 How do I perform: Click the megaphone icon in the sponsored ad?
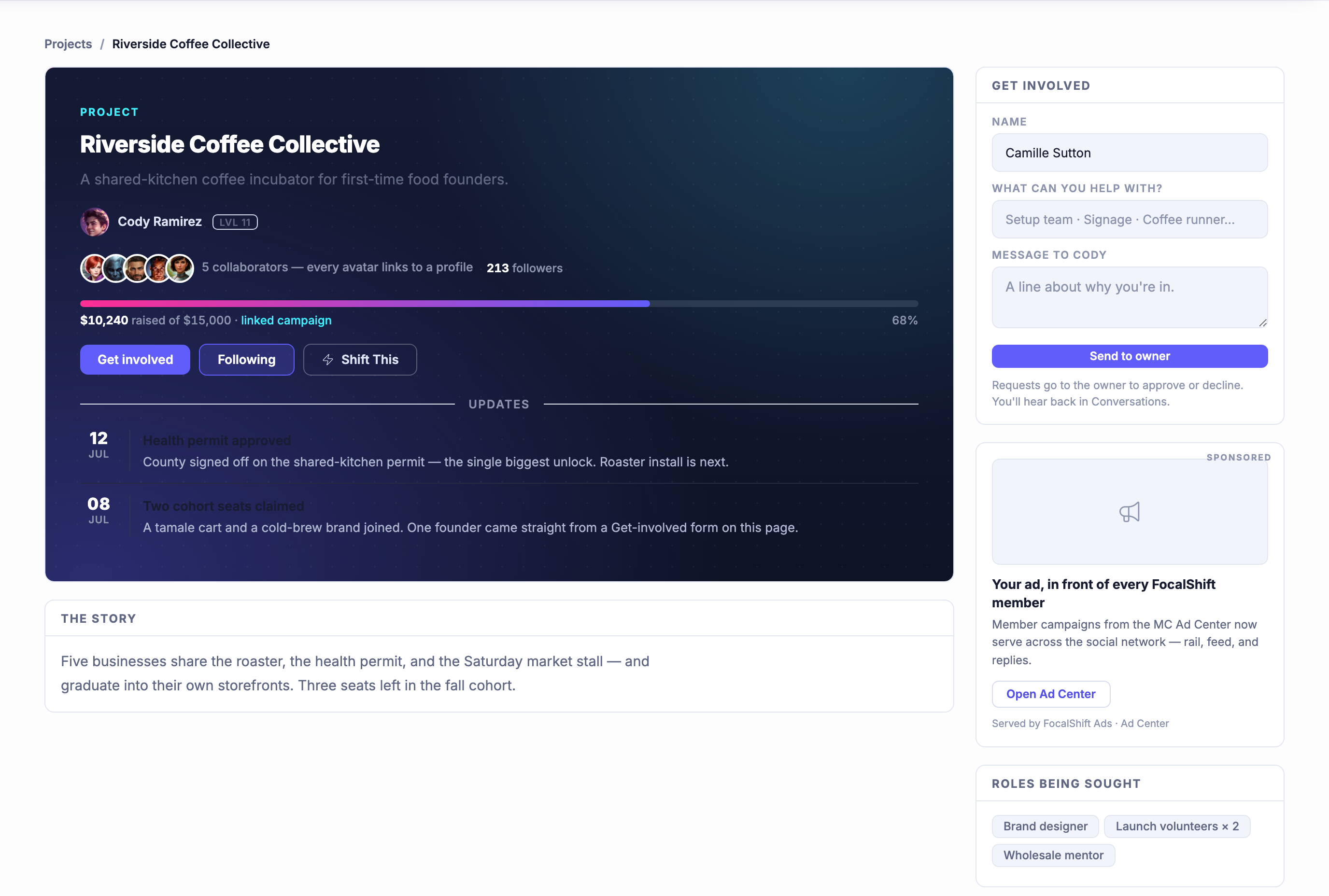tap(1129, 512)
